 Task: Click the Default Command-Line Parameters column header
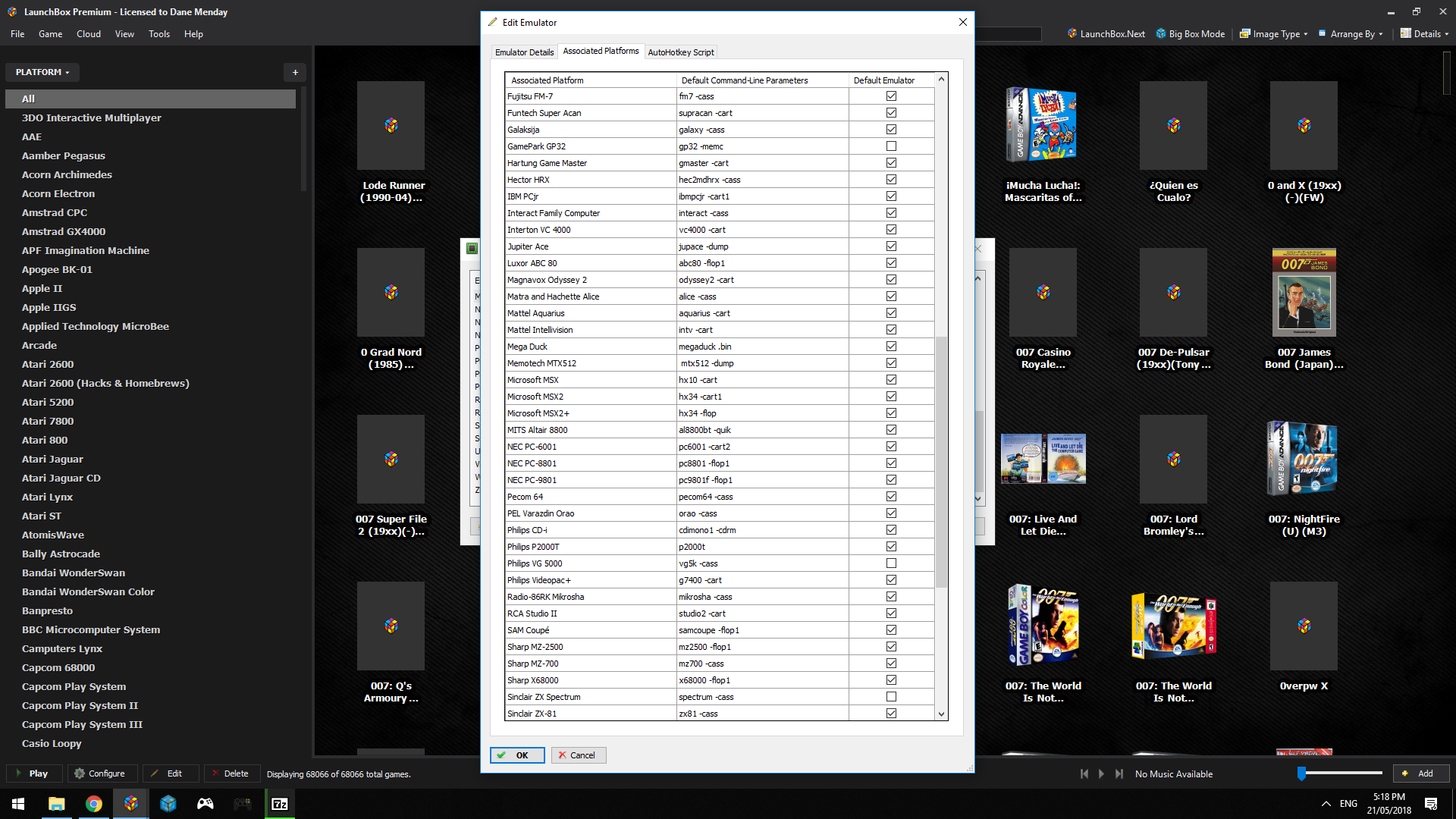[763, 80]
